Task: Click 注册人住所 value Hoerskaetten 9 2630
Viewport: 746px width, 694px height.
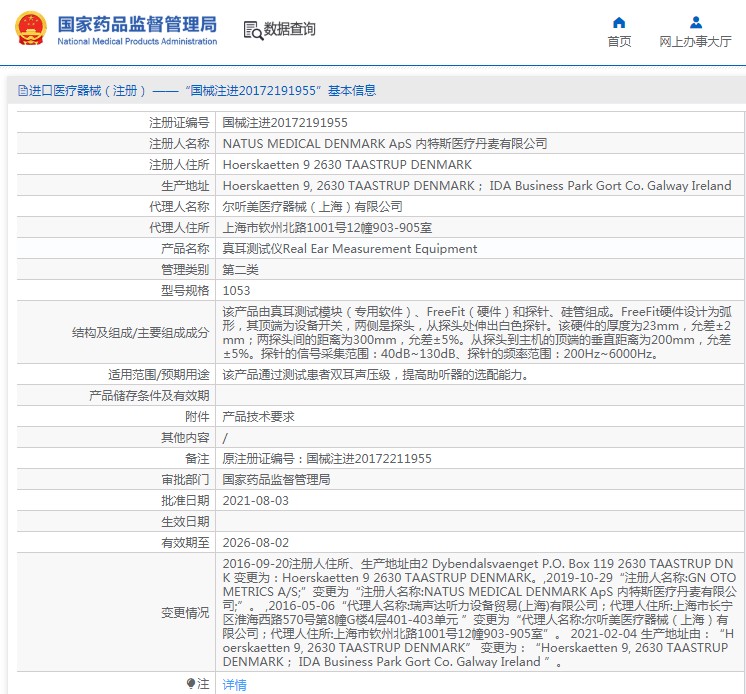Action: coord(347,165)
